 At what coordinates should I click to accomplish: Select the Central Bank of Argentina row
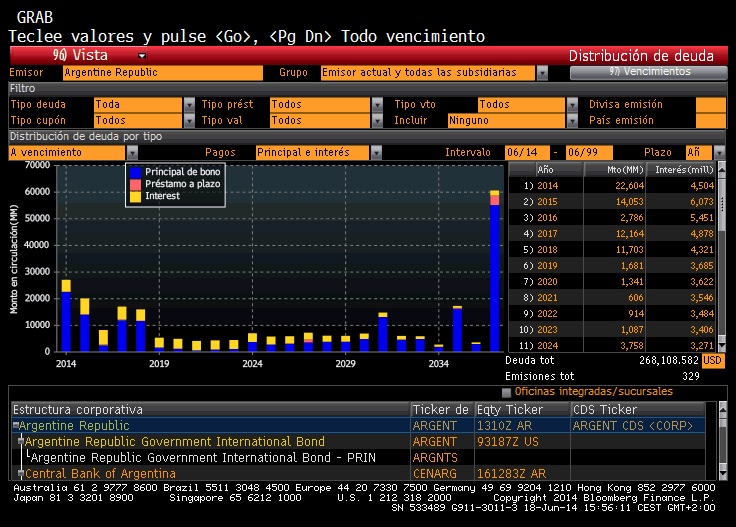pyautogui.click(x=359, y=474)
